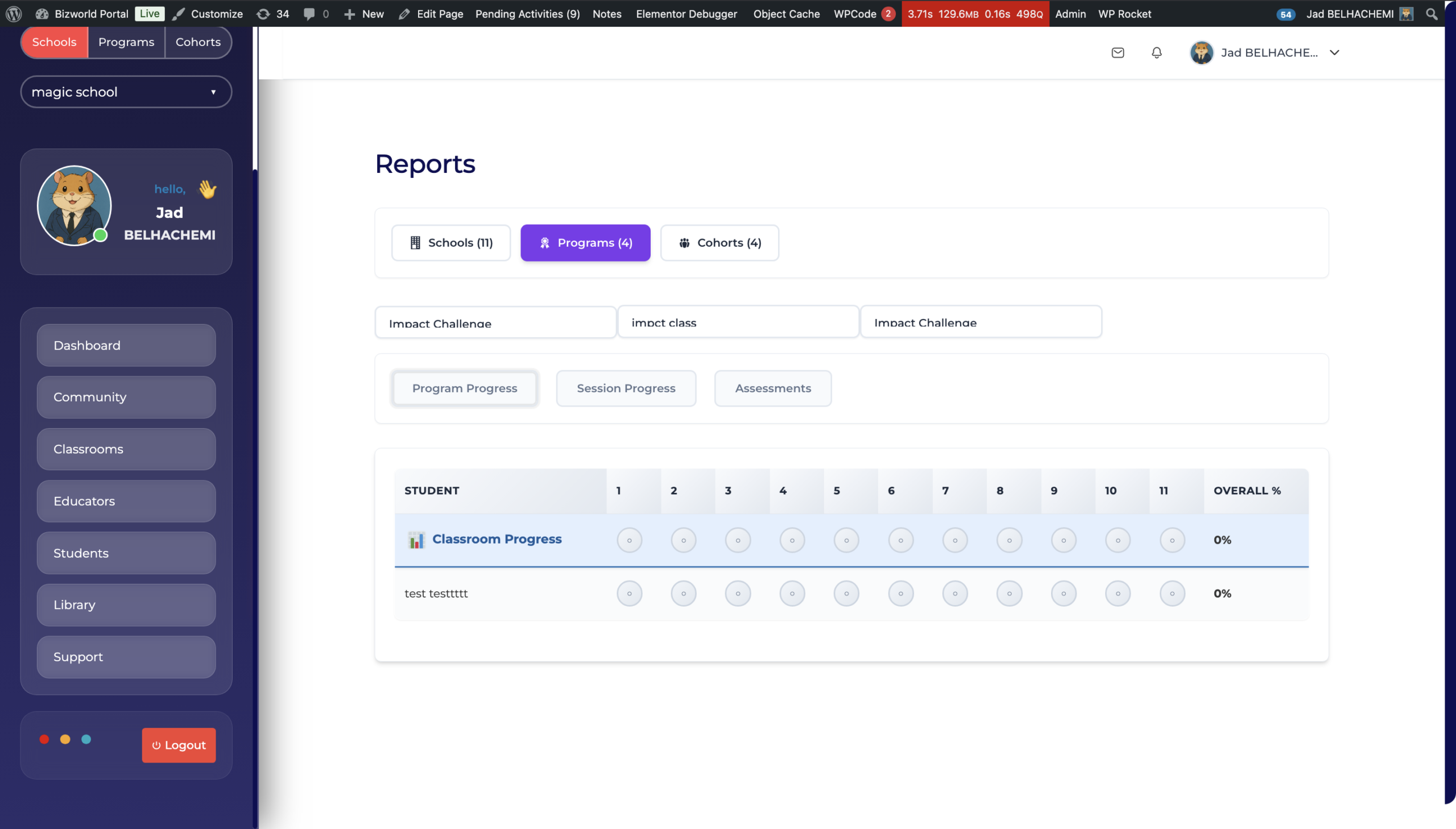Open the impct class selector
This screenshot has width=1456, height=829.
[x=738, y=322]
